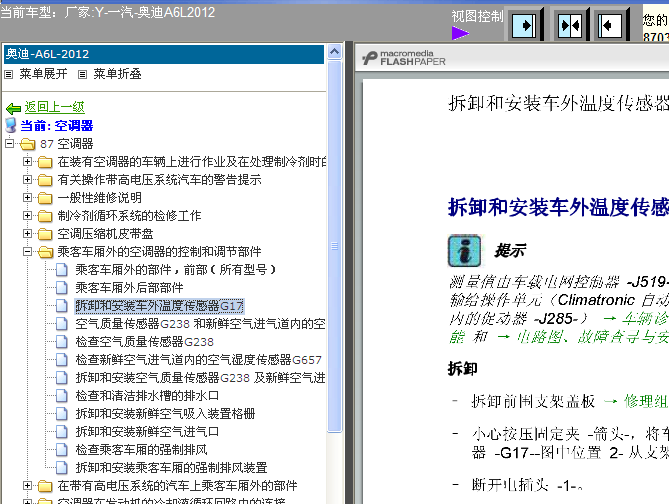Open 拆卸和安装新鲜空气吸入装置格栅 document
The image size is (669, 504).
[165, 414]
